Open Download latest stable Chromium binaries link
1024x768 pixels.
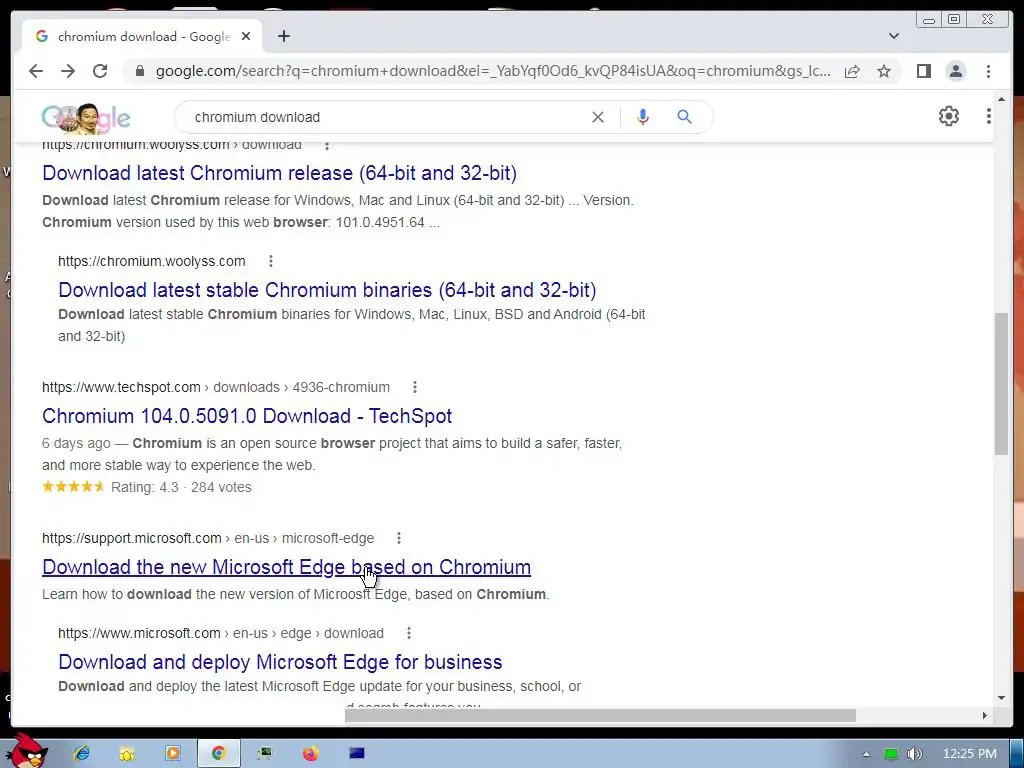327,290
